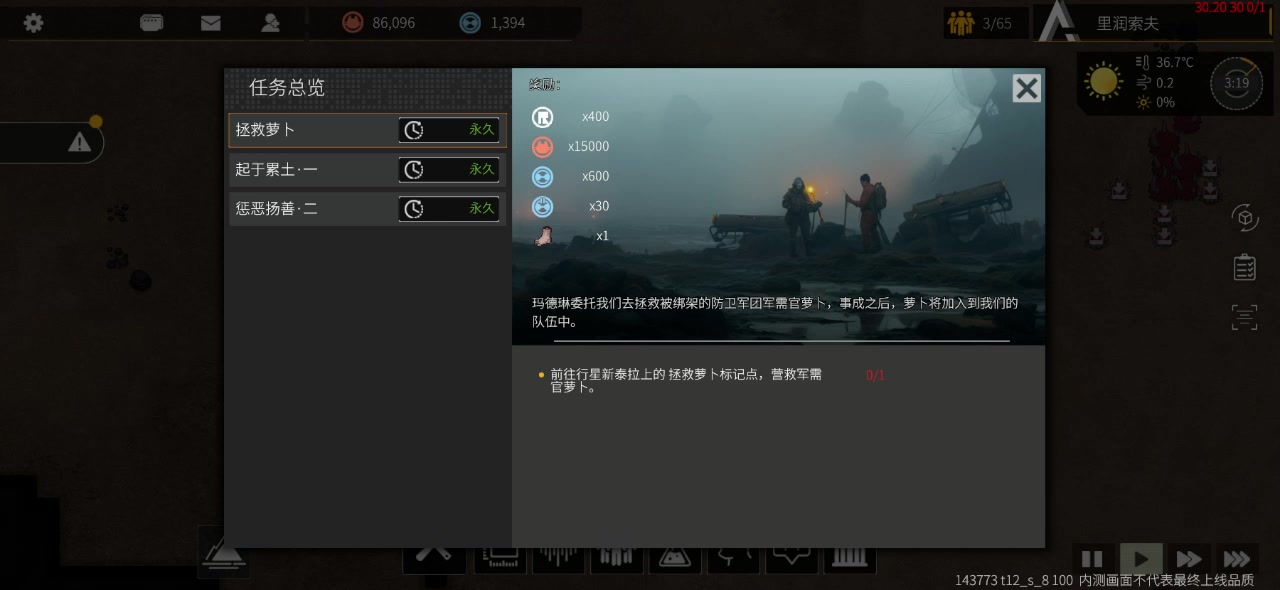
Task: Click the 0% sunlight reading
Action: click(1165, 102)
